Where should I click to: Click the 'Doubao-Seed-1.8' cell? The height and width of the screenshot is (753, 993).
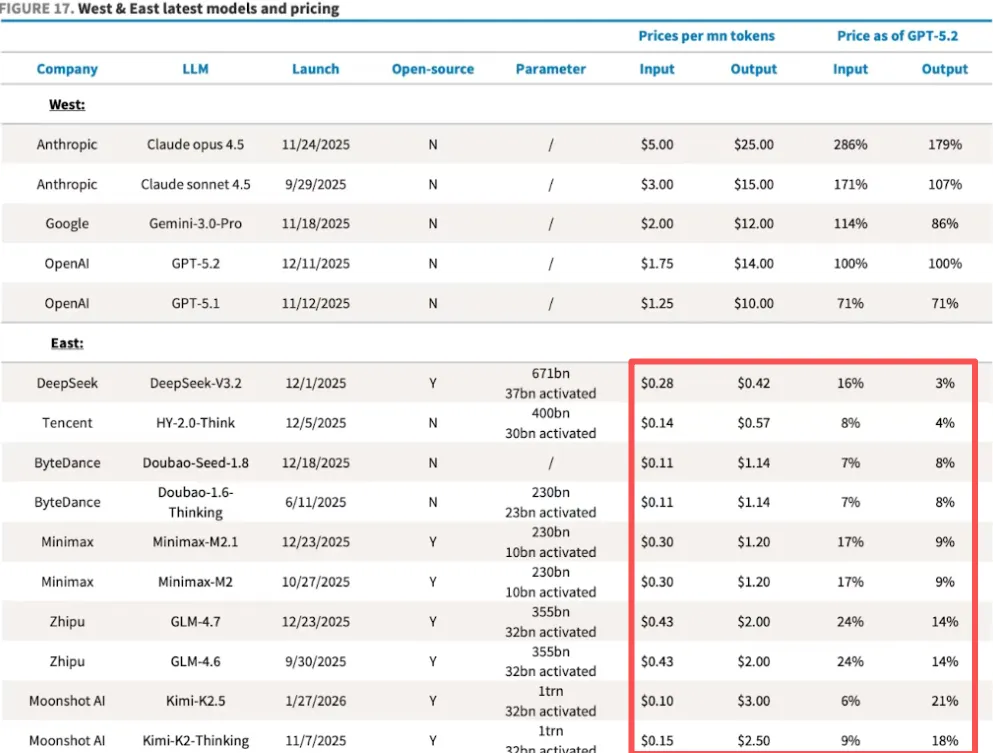pyautogui.click(x=195, y=463)
